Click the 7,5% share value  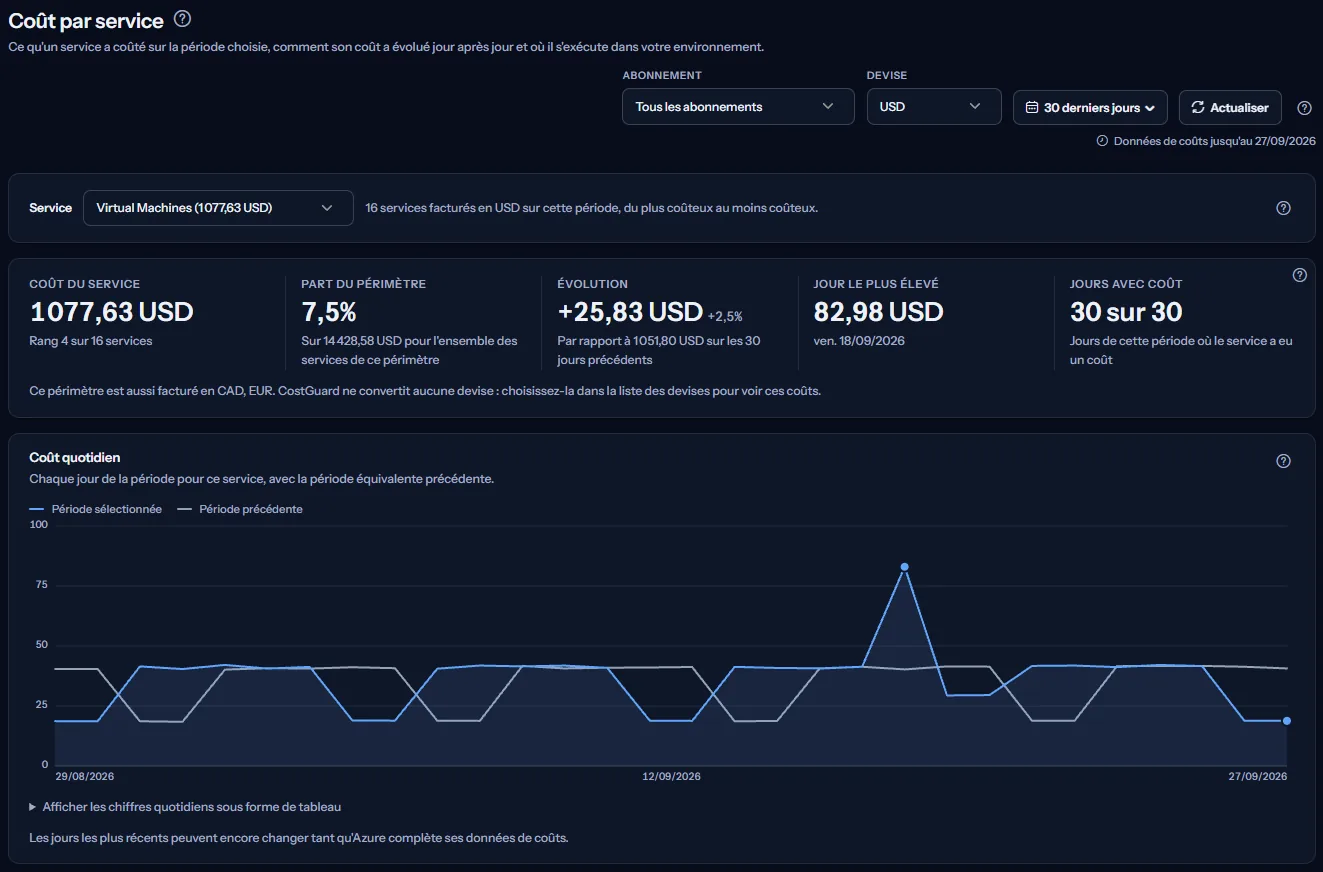pos(329,312)
